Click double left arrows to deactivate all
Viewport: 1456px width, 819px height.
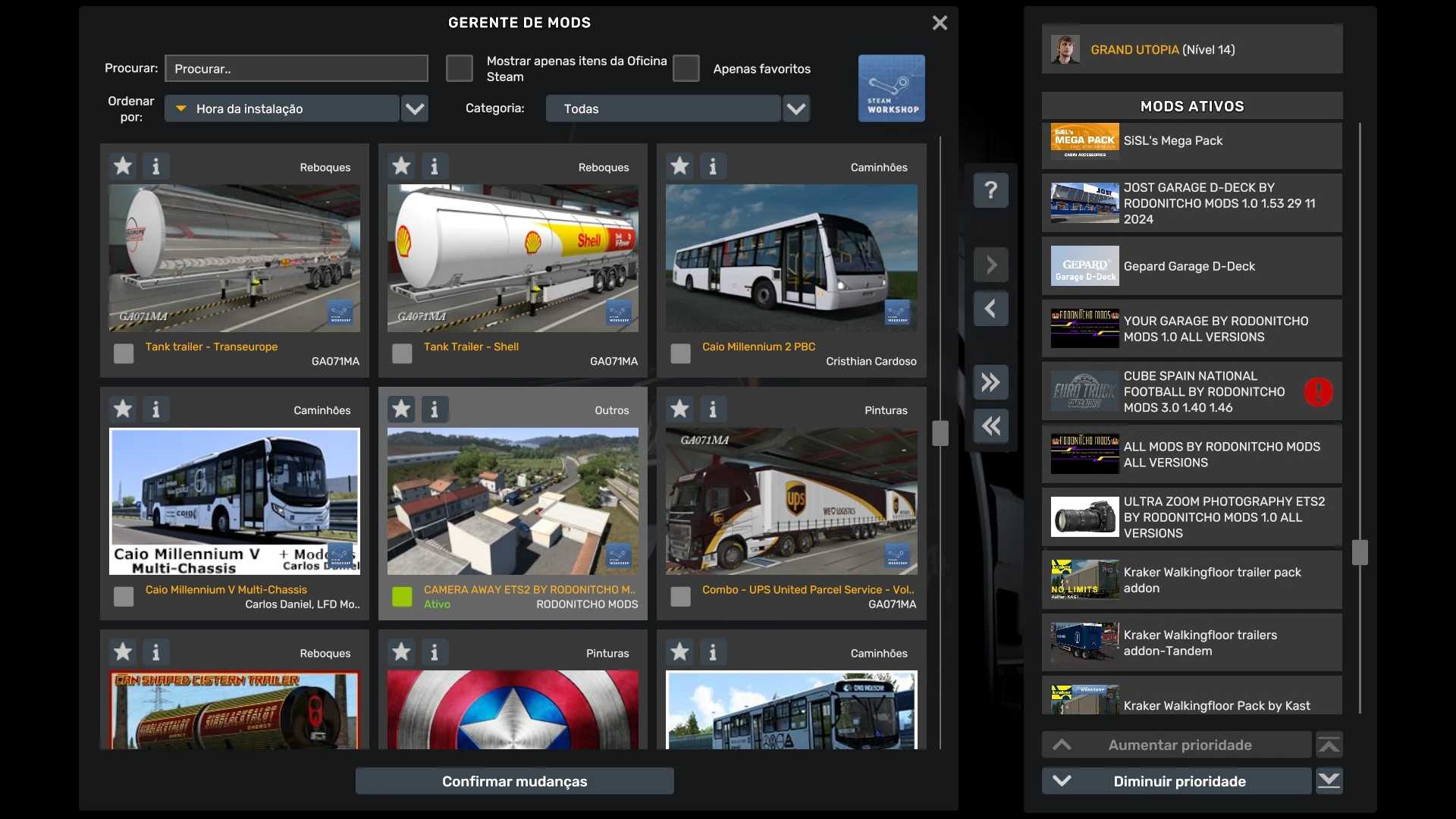click(x=990, y=425)
